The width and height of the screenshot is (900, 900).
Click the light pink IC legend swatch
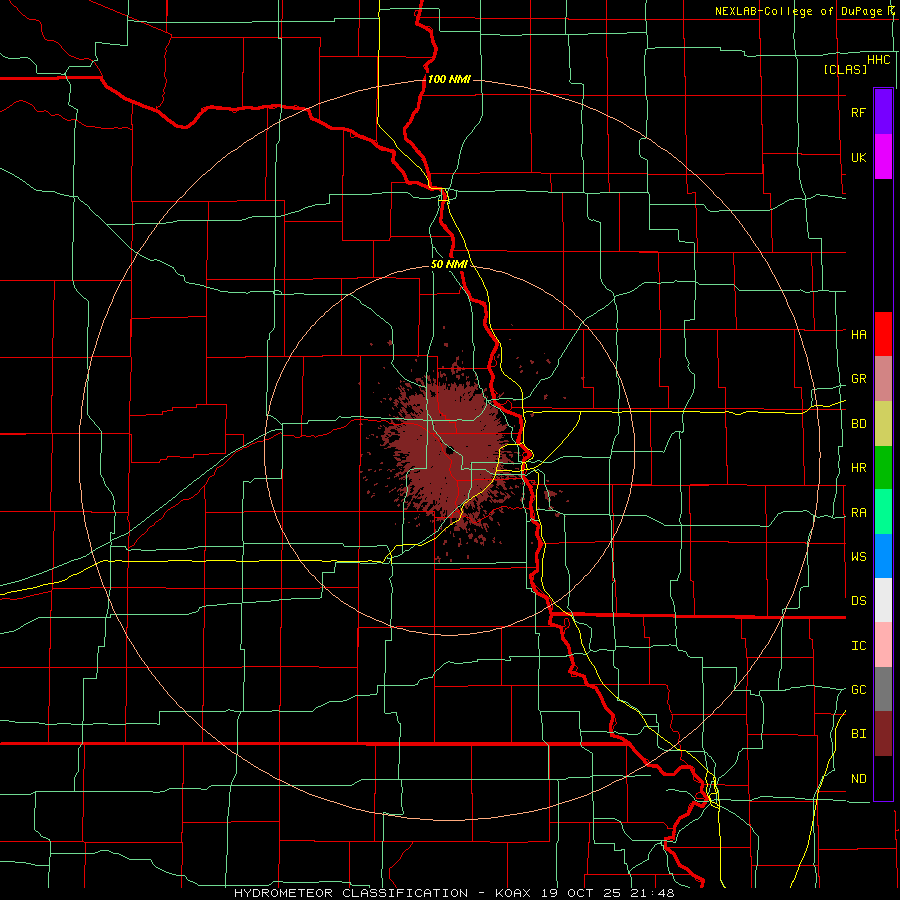coord(883,645)
